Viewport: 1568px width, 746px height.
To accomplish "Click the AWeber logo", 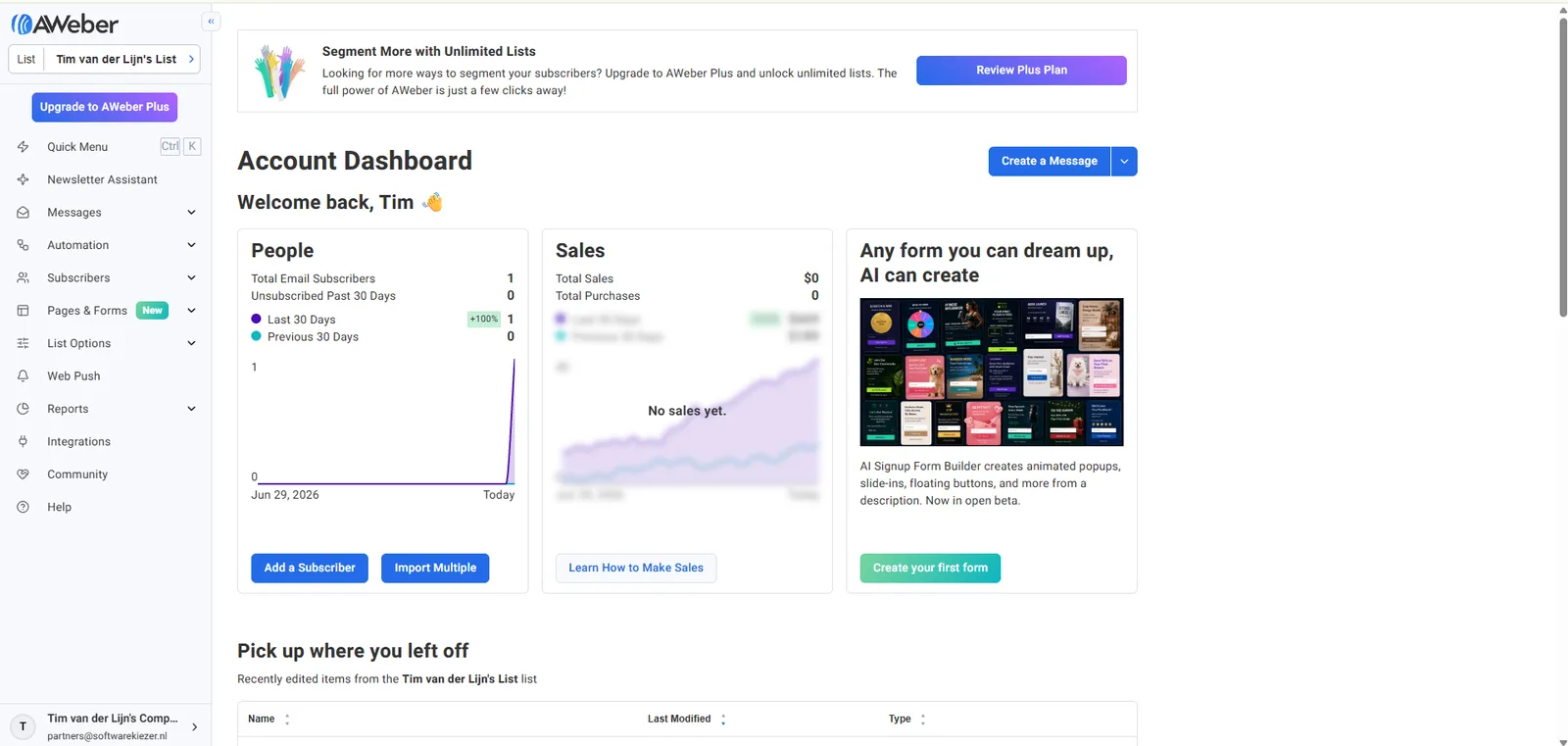I will pos(65,25).
